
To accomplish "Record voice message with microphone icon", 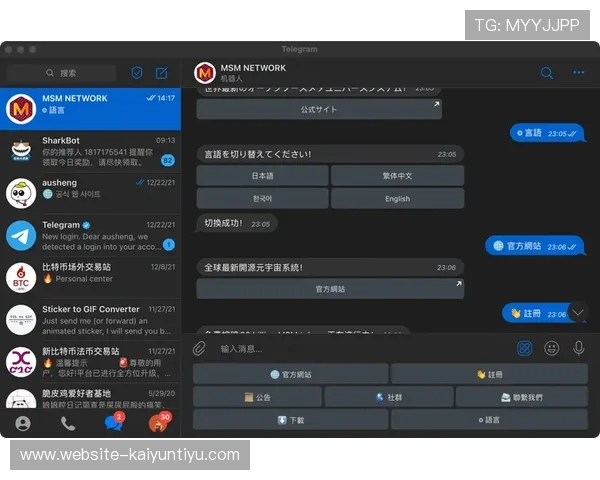I will [x=579, y=348].
